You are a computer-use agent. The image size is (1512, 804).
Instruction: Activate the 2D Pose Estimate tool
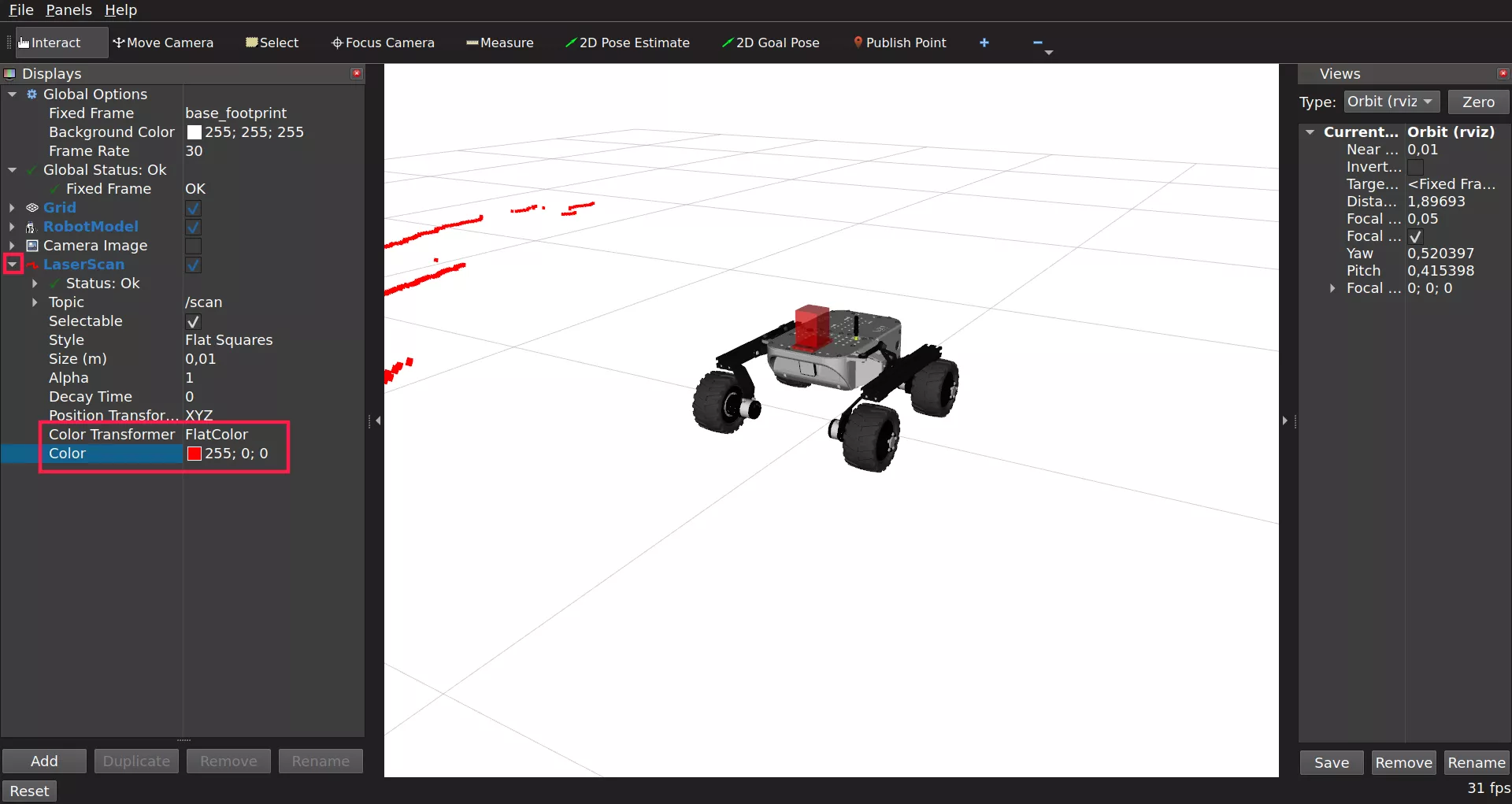pyautogui.click(x=627, y=43)
